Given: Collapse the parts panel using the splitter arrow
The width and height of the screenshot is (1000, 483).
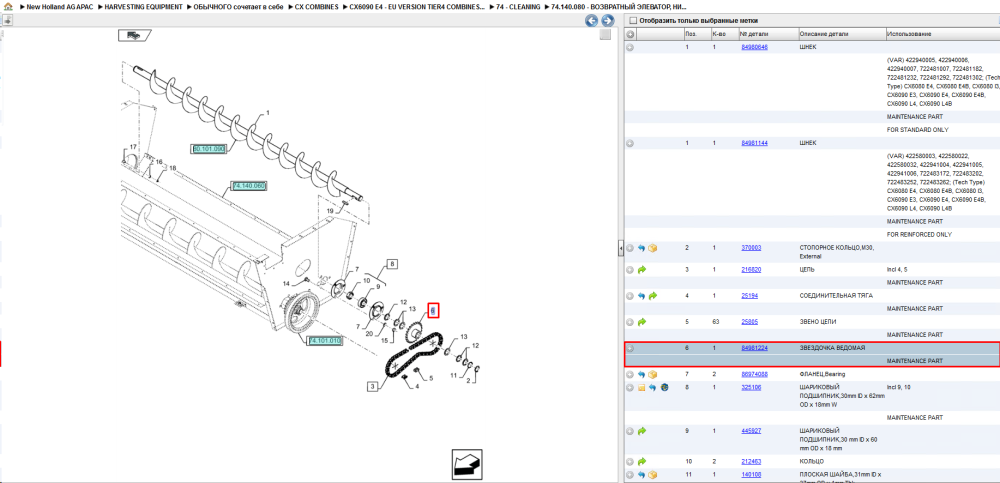Looking at the screenshot, I should coord(620,249).
